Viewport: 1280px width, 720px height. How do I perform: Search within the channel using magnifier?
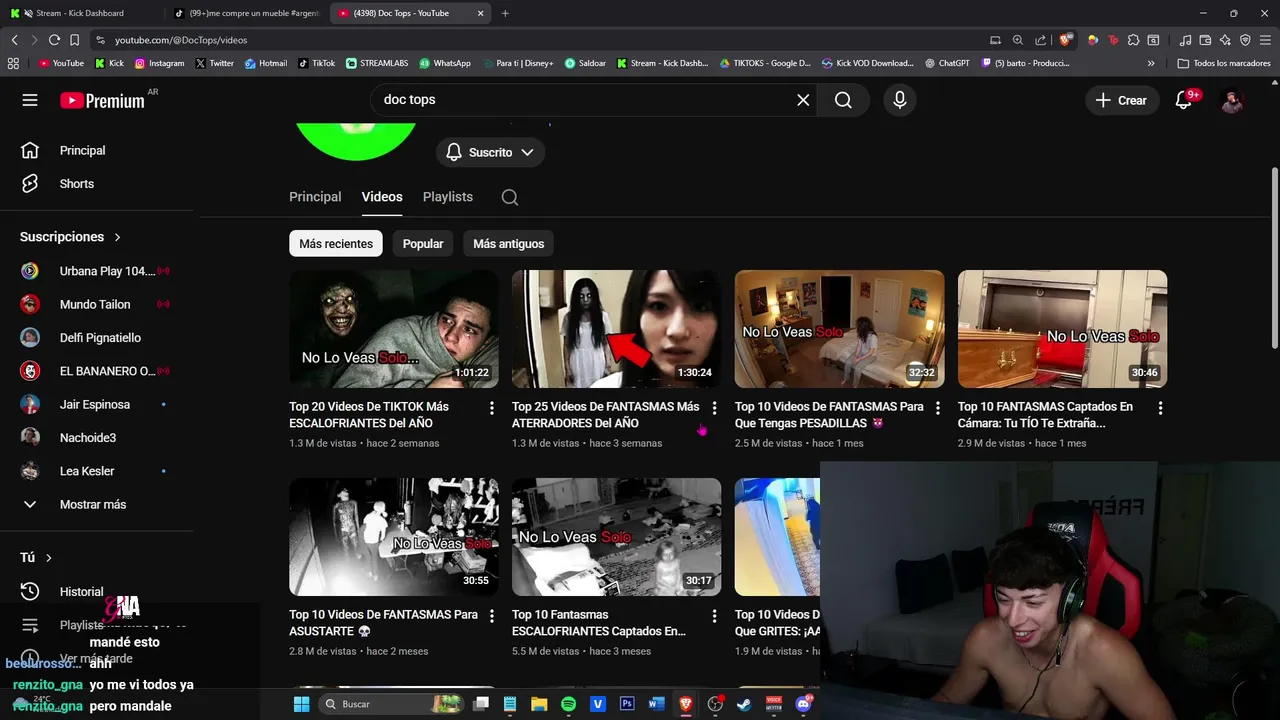tap(510, 197)
